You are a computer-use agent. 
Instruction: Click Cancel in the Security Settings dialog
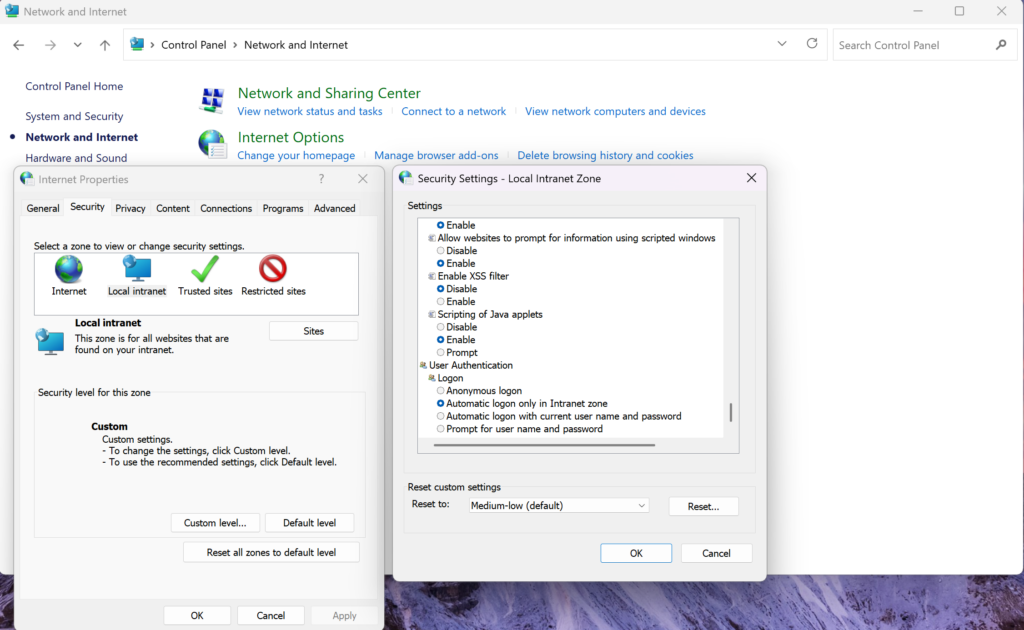coord(716,553)
